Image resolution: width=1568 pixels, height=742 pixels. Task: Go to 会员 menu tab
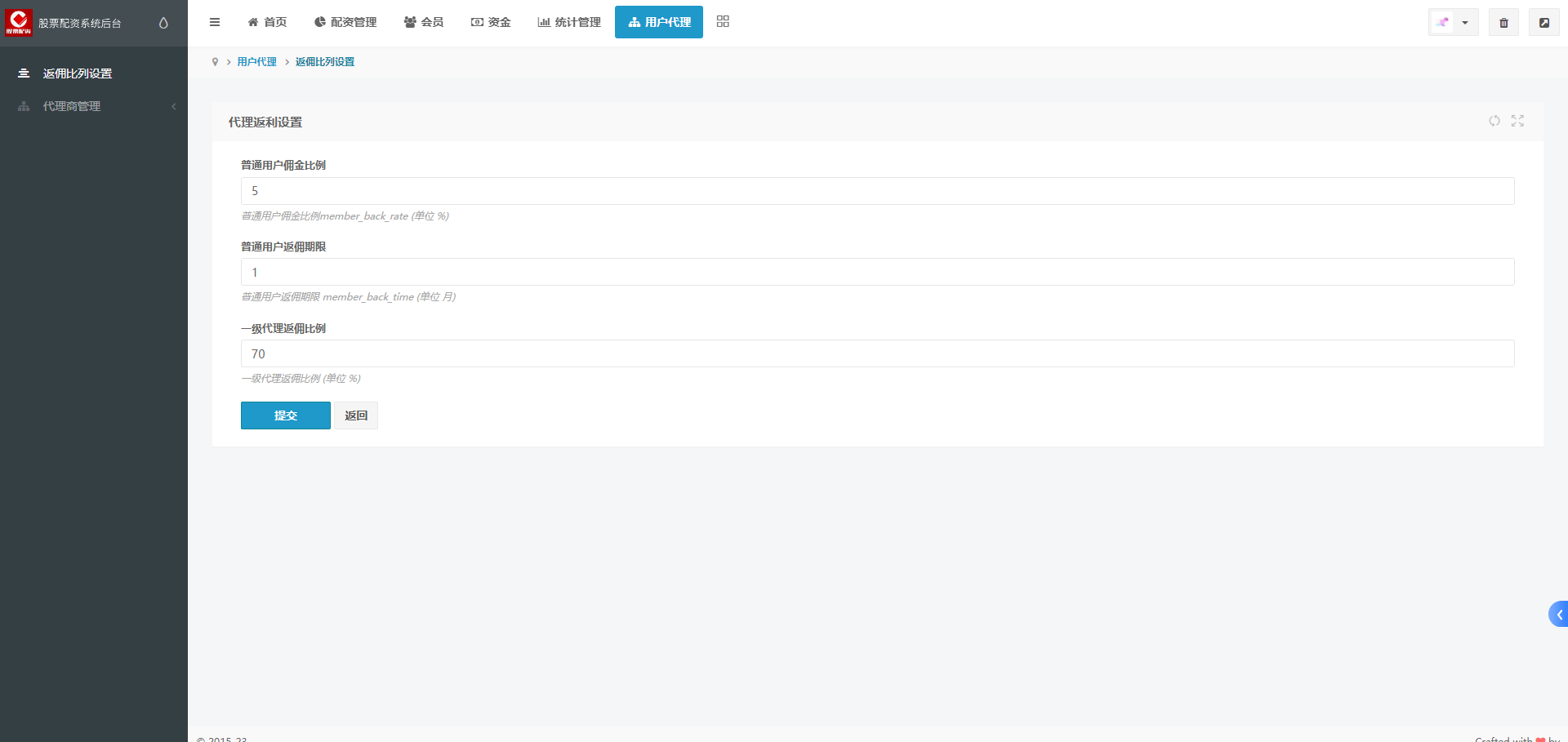[x=424, y=22]
